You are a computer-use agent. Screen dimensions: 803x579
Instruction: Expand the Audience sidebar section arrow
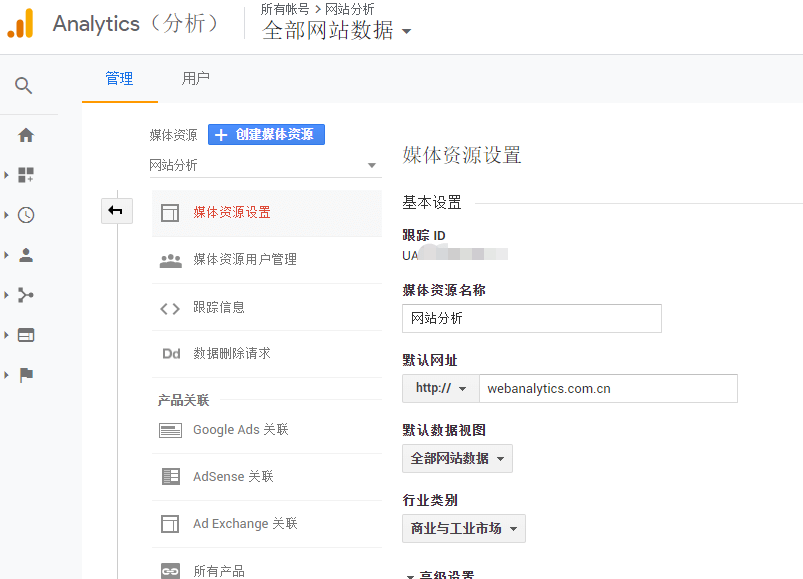coord(6,255)
